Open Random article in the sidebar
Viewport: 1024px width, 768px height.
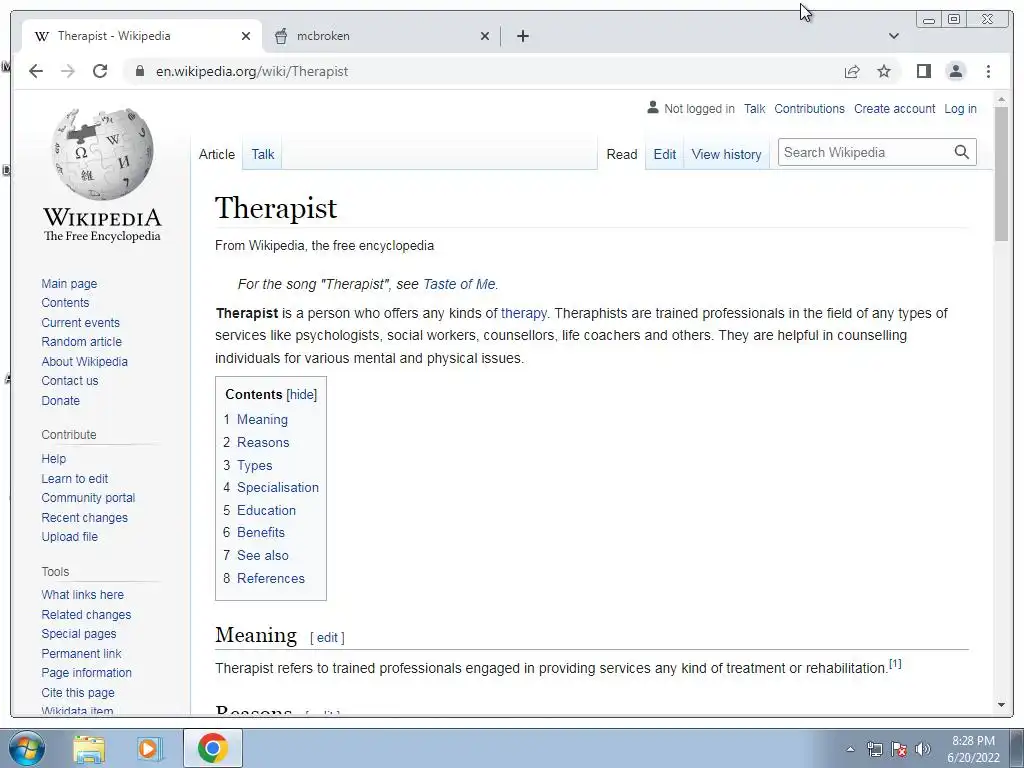(x=82, y=342)
